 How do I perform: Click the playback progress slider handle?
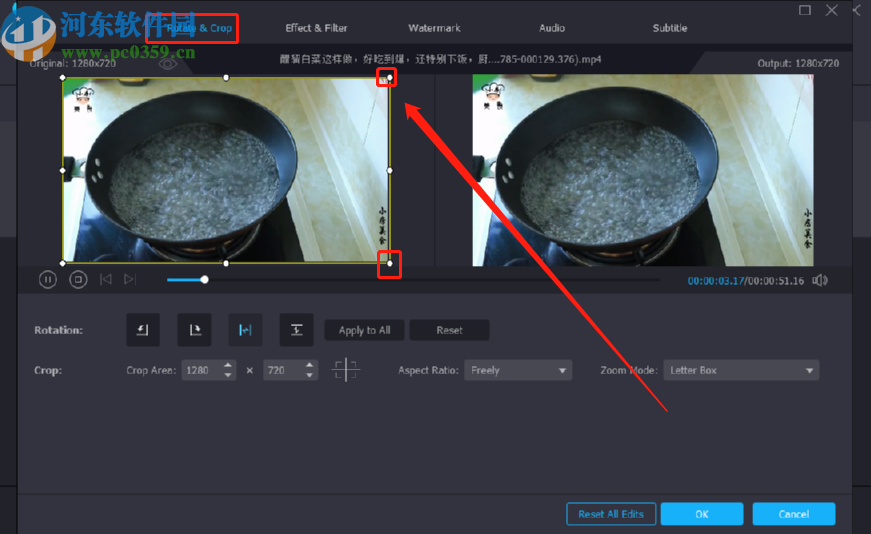click(204, 280)
